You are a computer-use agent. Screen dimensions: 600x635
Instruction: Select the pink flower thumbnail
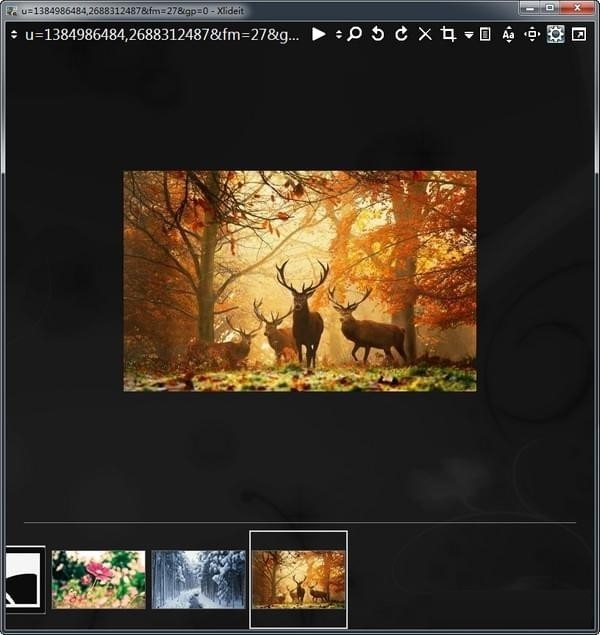[98, 579]
